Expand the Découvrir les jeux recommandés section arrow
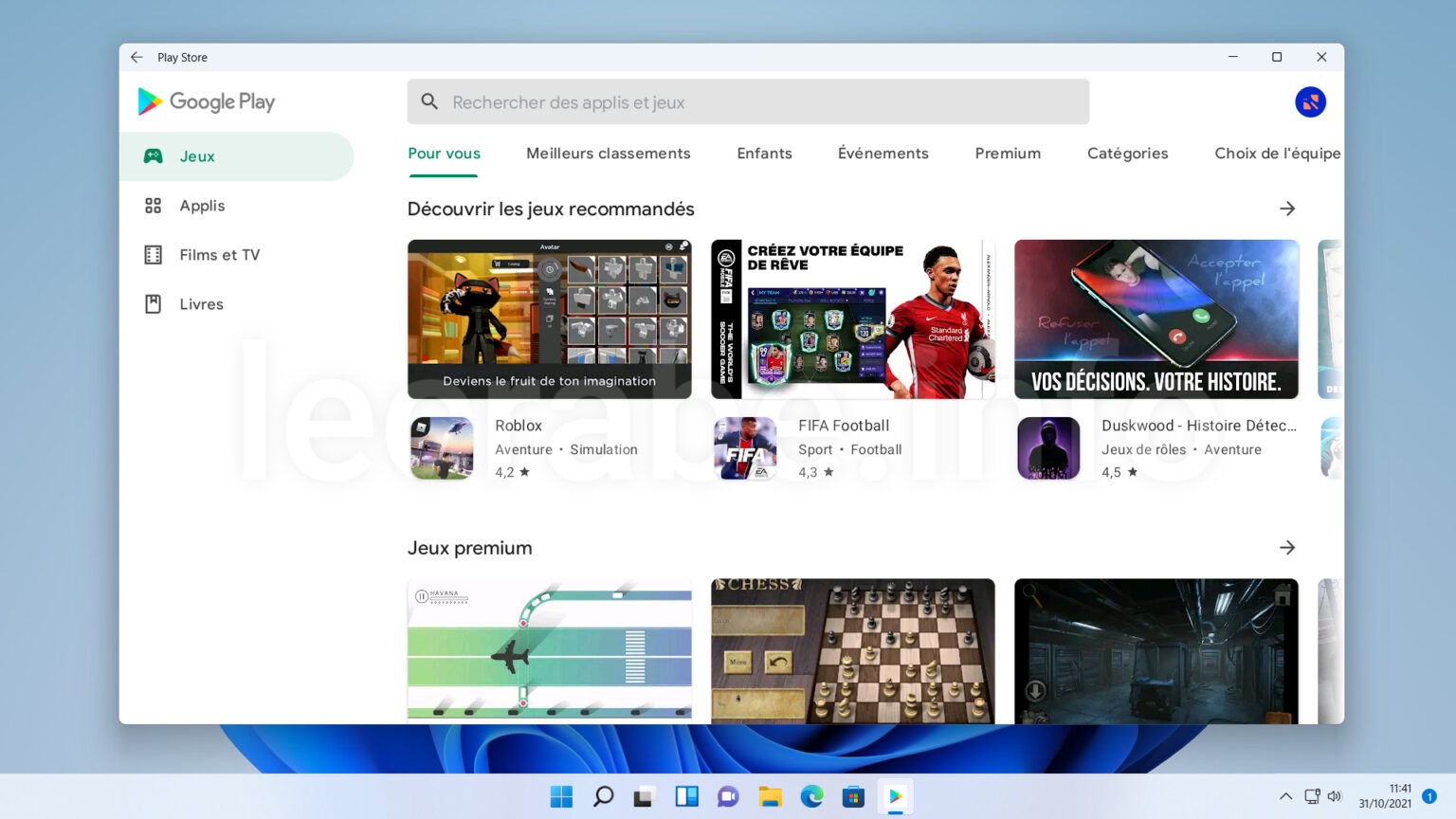The width and height of the screenshot is (1456, 819). (x=1287, y=209)
